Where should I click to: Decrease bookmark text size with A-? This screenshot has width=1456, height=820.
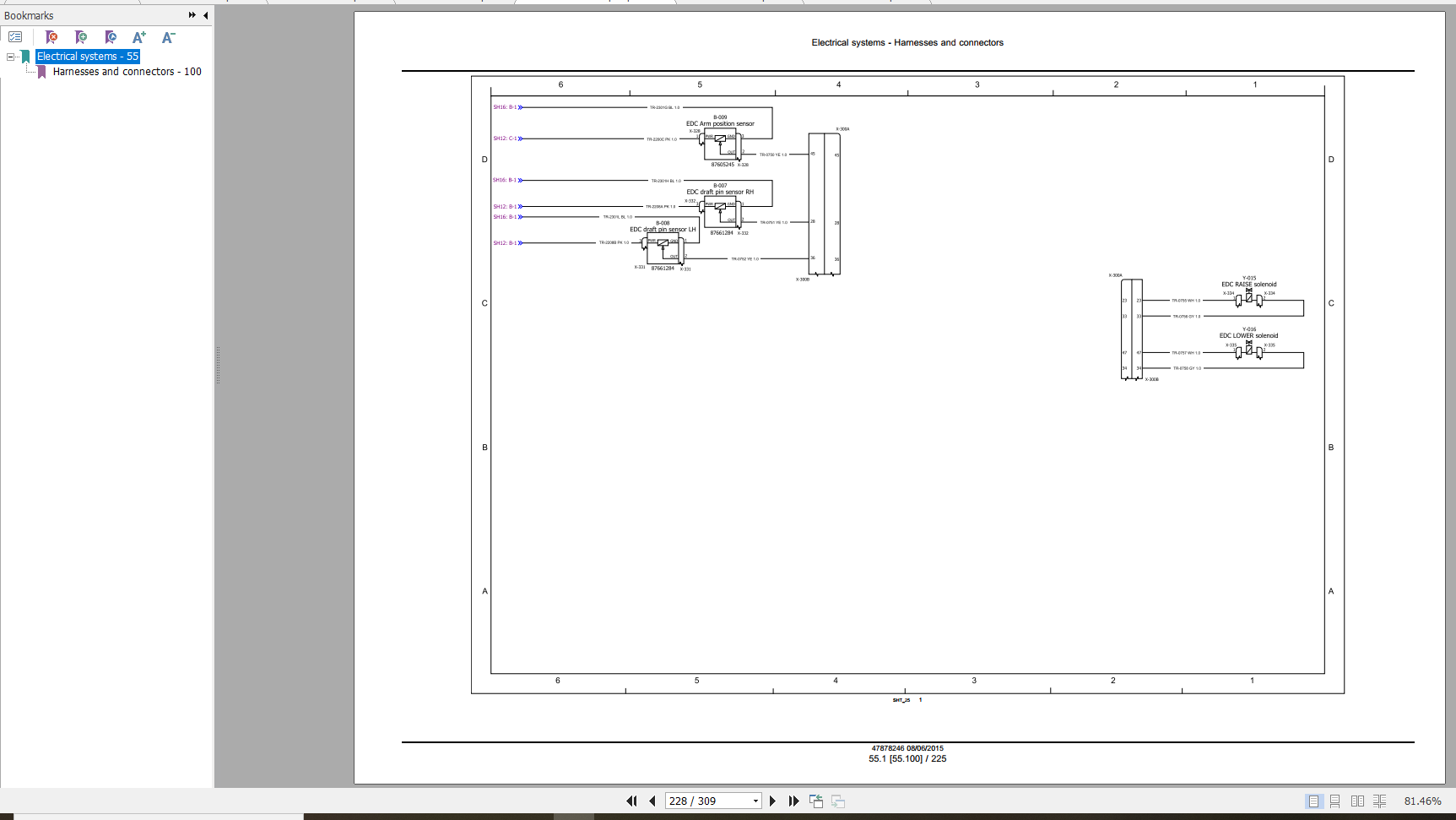168,37
